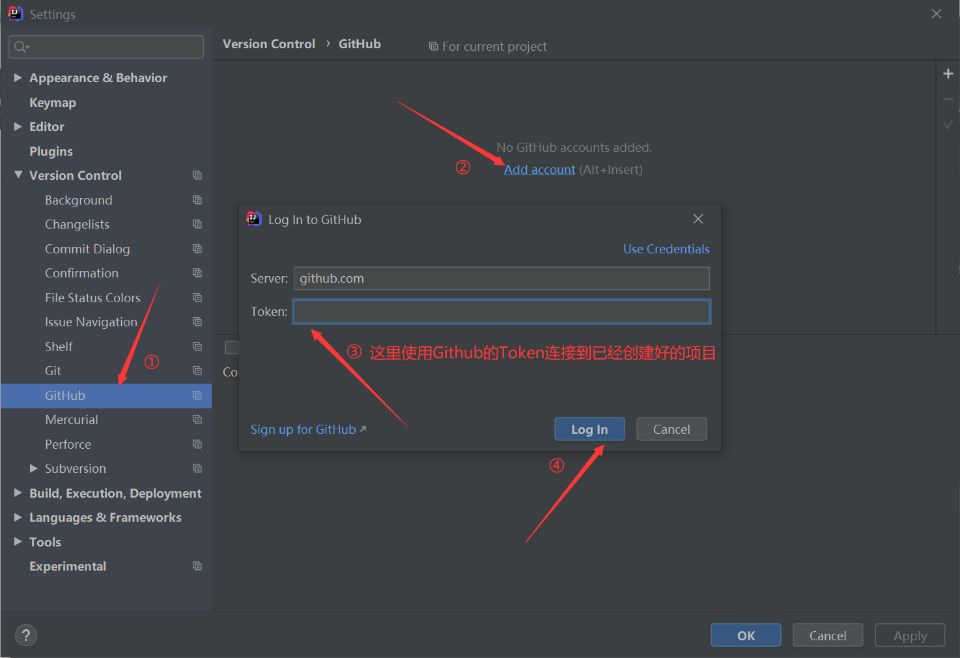Click the plus icon to add account
960x658 pixels.
948,73
